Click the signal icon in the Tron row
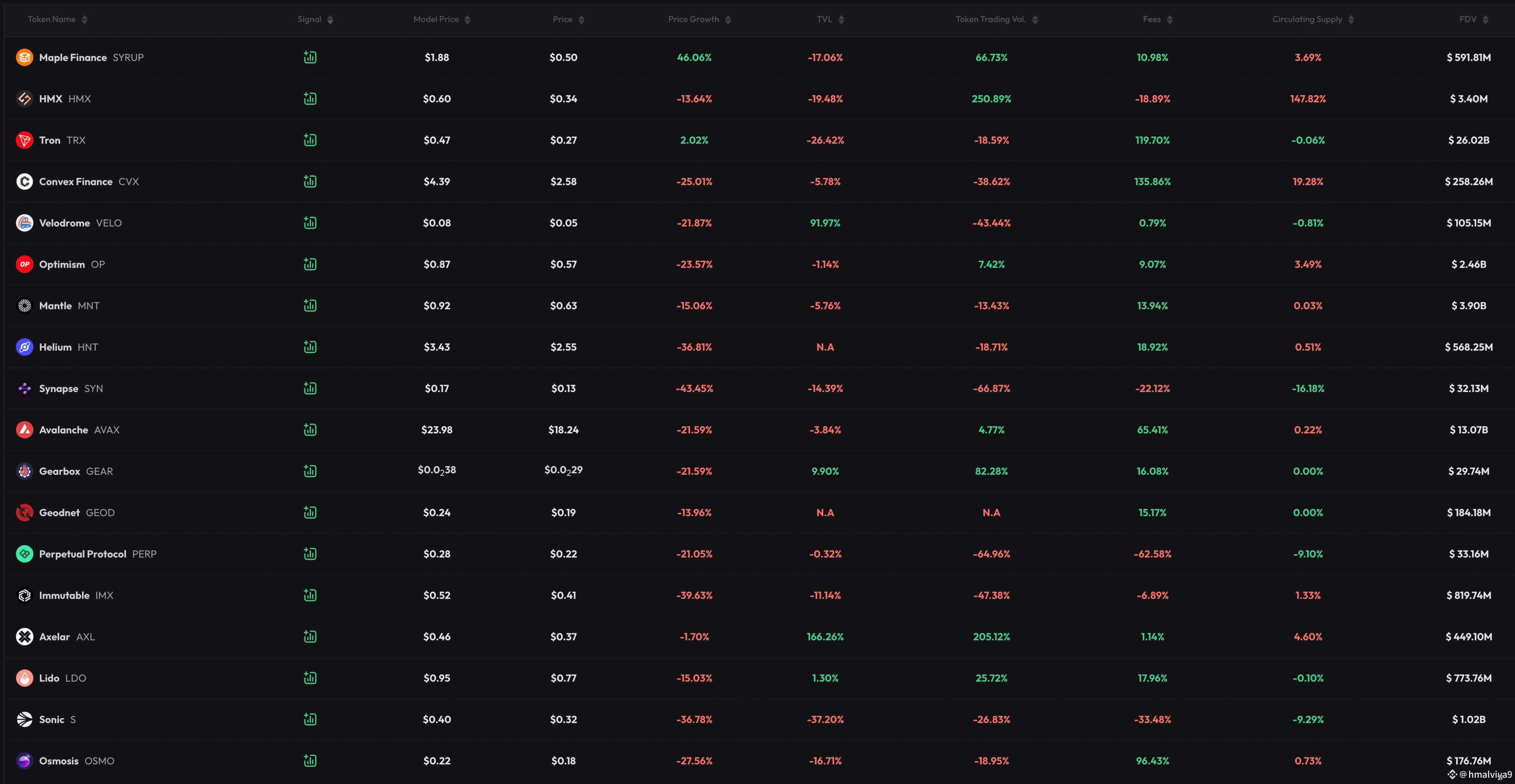The height and width of the screenshot is (784, 1515). 310,140
